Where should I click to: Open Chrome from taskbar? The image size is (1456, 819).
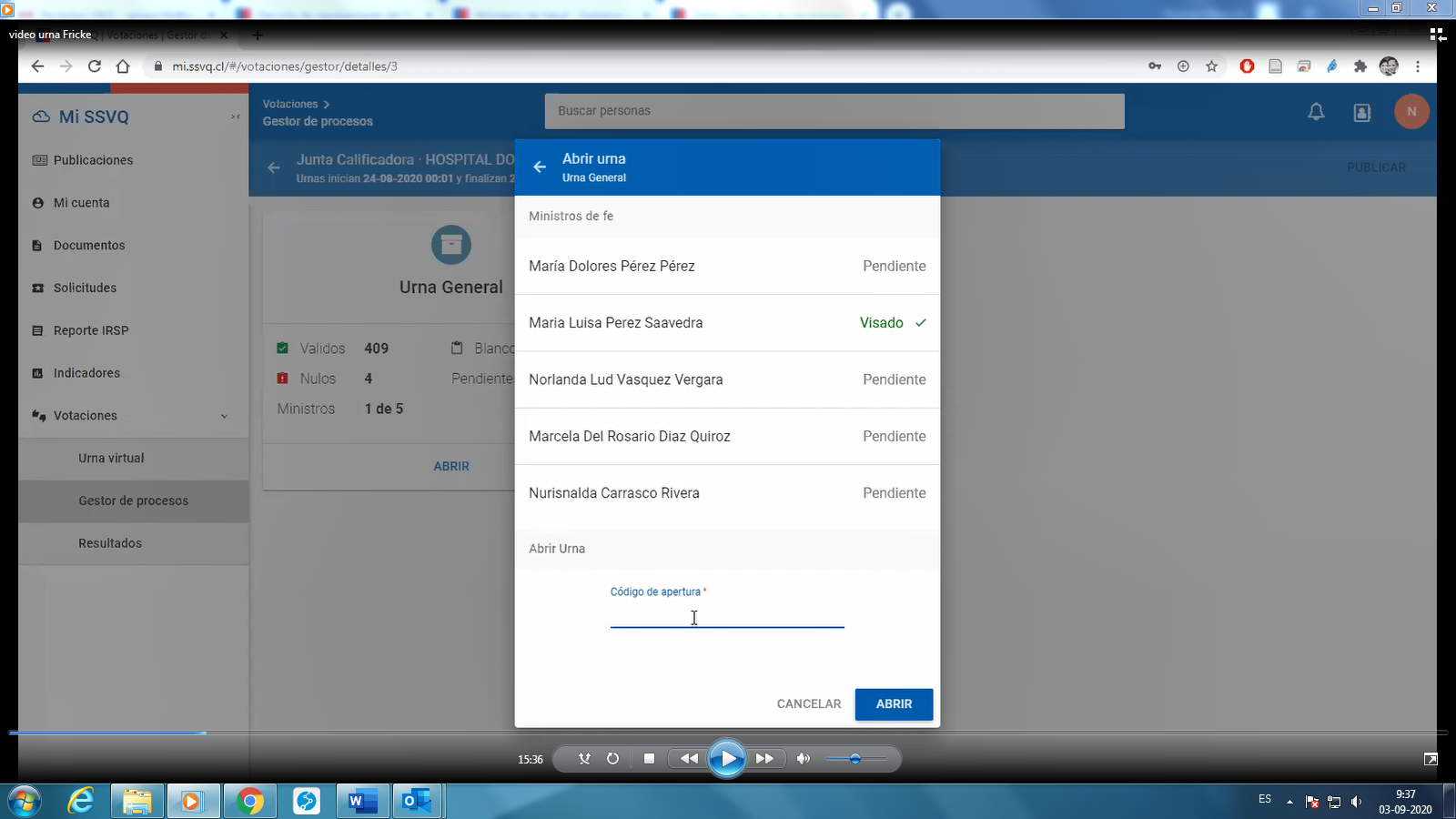(249, 802)
